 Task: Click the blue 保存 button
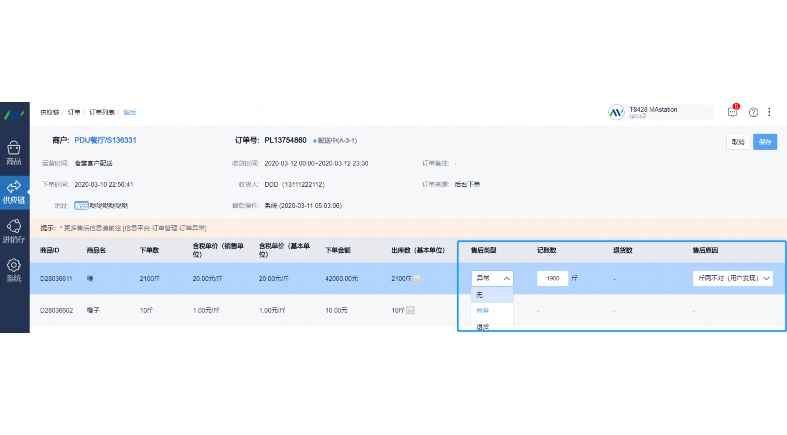[765, 142]
